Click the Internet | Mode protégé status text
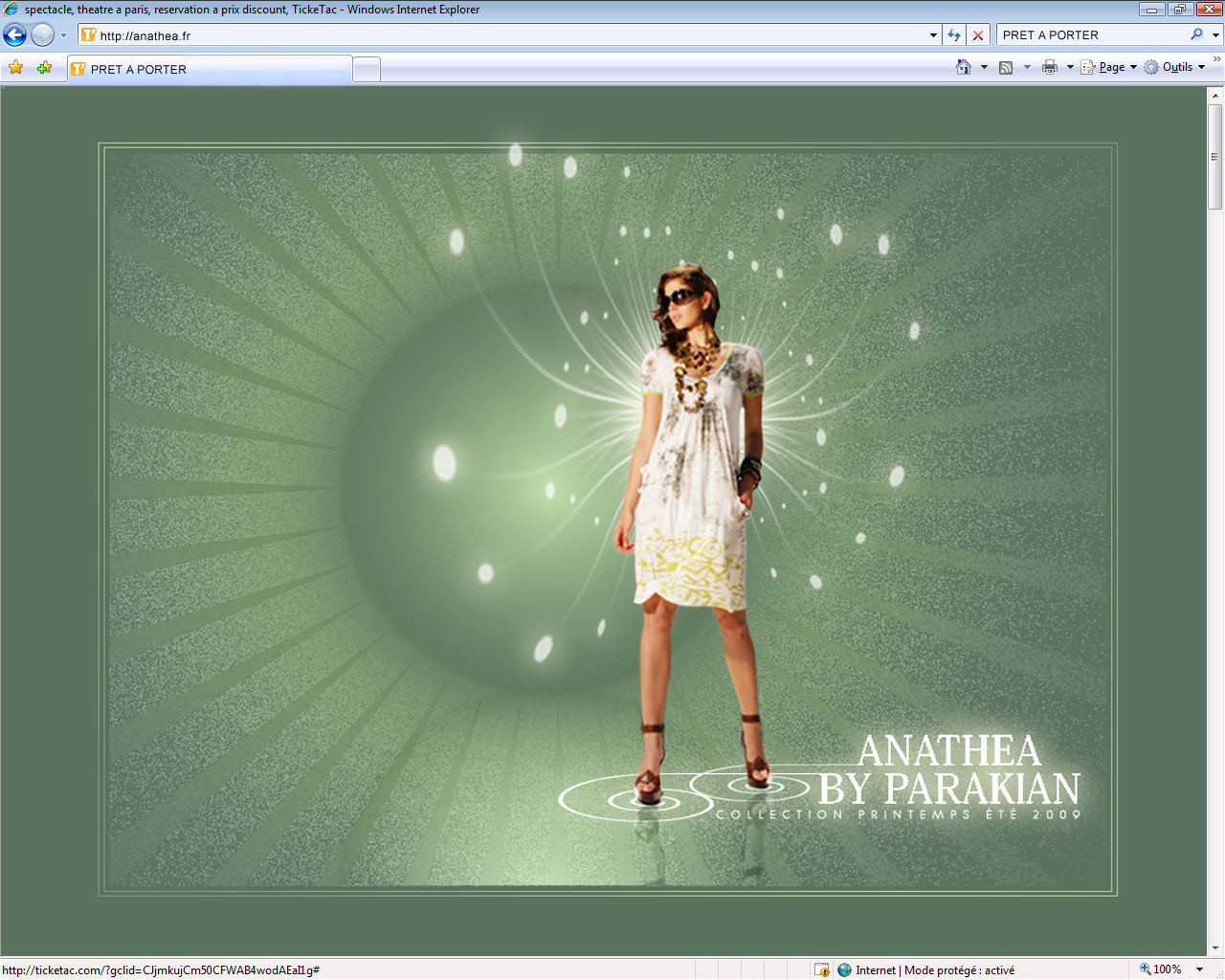 point(935,969)
